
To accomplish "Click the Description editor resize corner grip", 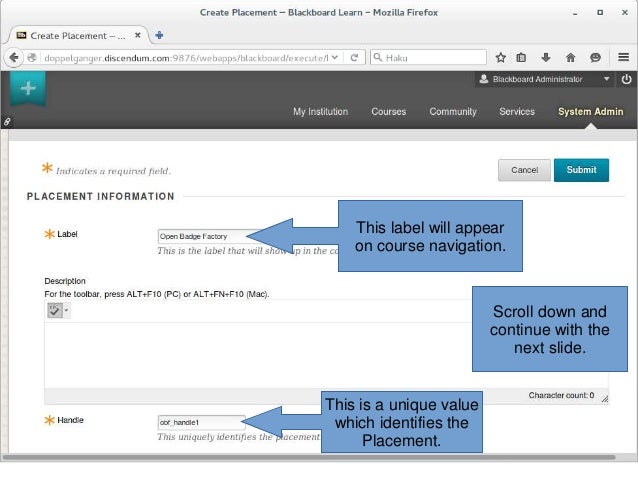I will [605, 399].
